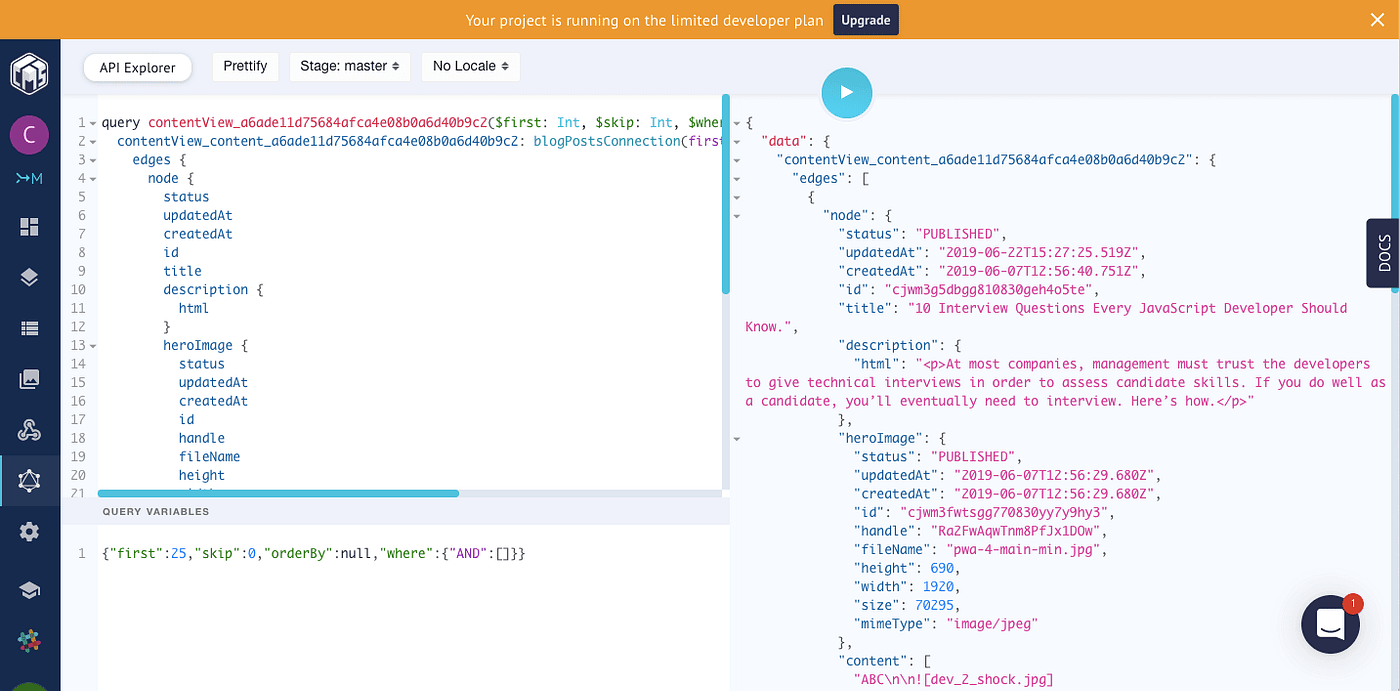The image size is (1400, 691).
Task: Open the DOCS tab on the right
Action: point(1384,253)
